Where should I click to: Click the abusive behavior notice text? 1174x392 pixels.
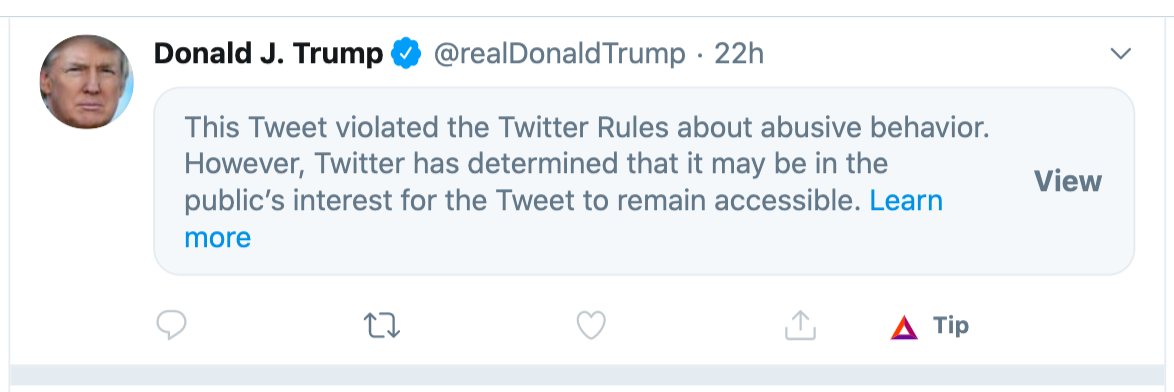pyautogui.click(x=587, y=128)
